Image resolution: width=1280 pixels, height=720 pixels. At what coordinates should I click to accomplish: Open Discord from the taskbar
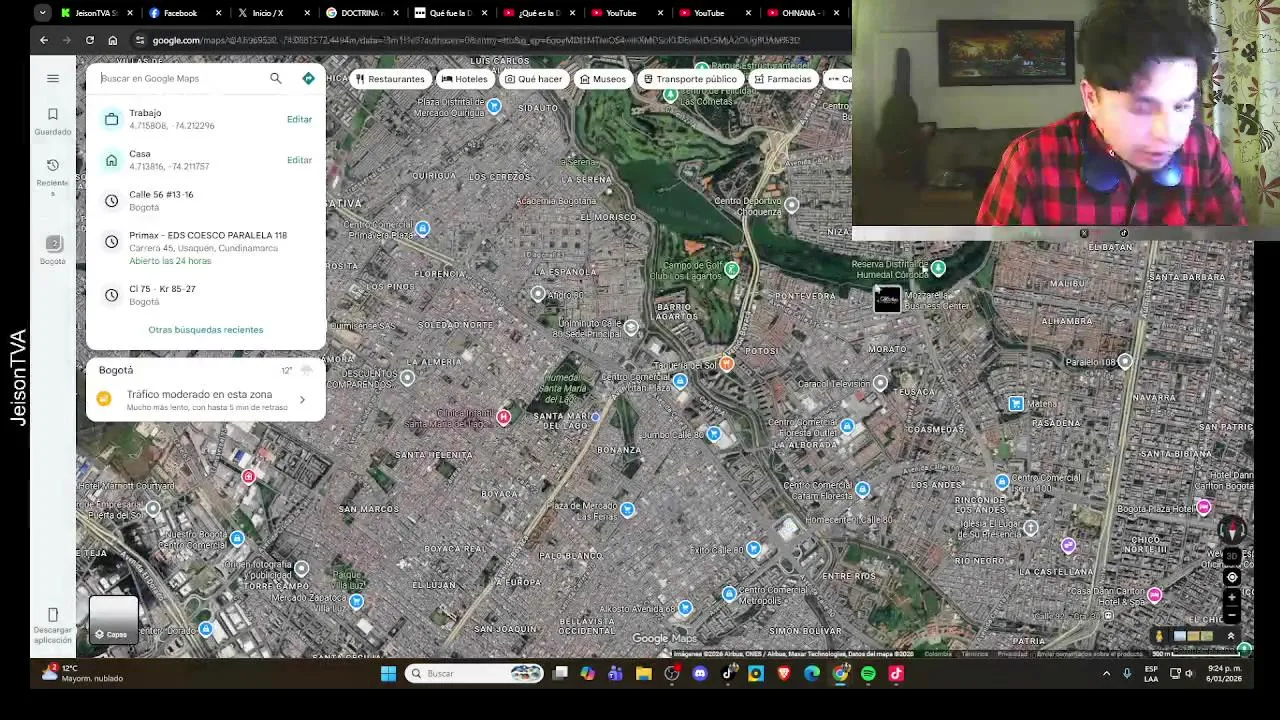point(700,673)
